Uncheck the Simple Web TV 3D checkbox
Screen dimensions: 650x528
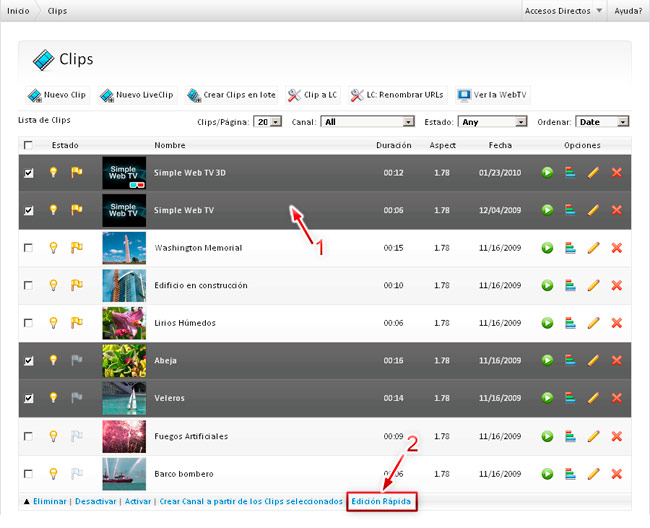tap(29, 173)
